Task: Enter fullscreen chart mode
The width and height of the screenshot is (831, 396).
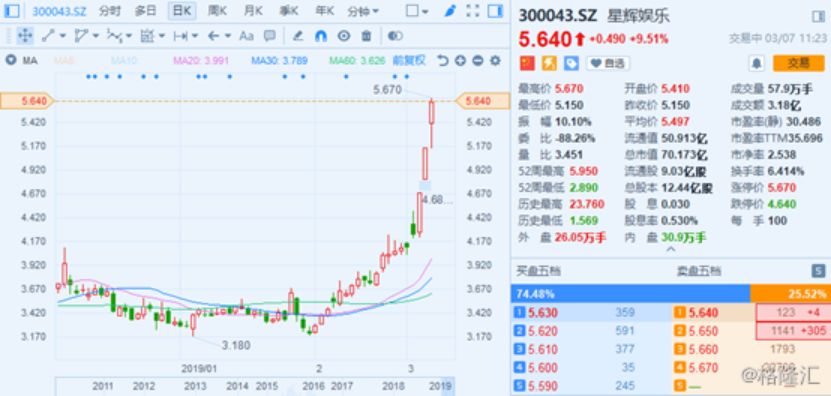Action: coord(473,11)
